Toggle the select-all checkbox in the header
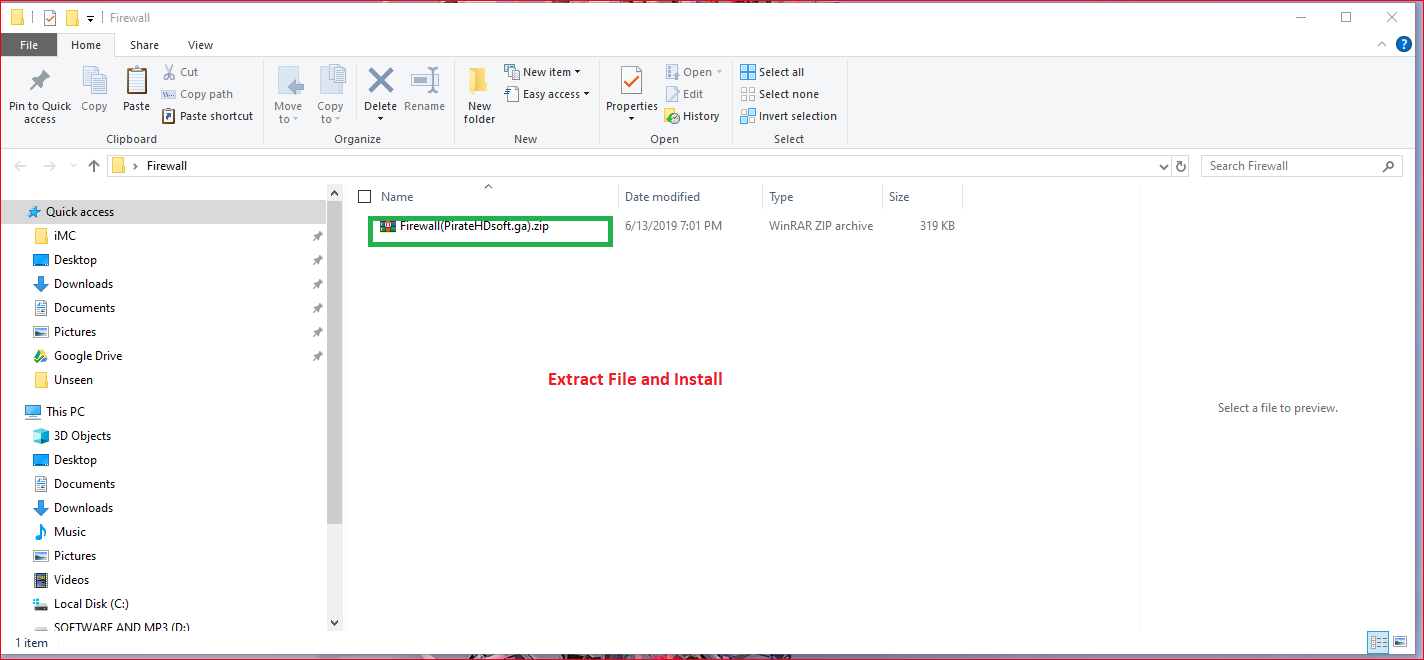Viewport: 1424px width, 660px height. tap(364, 197)
